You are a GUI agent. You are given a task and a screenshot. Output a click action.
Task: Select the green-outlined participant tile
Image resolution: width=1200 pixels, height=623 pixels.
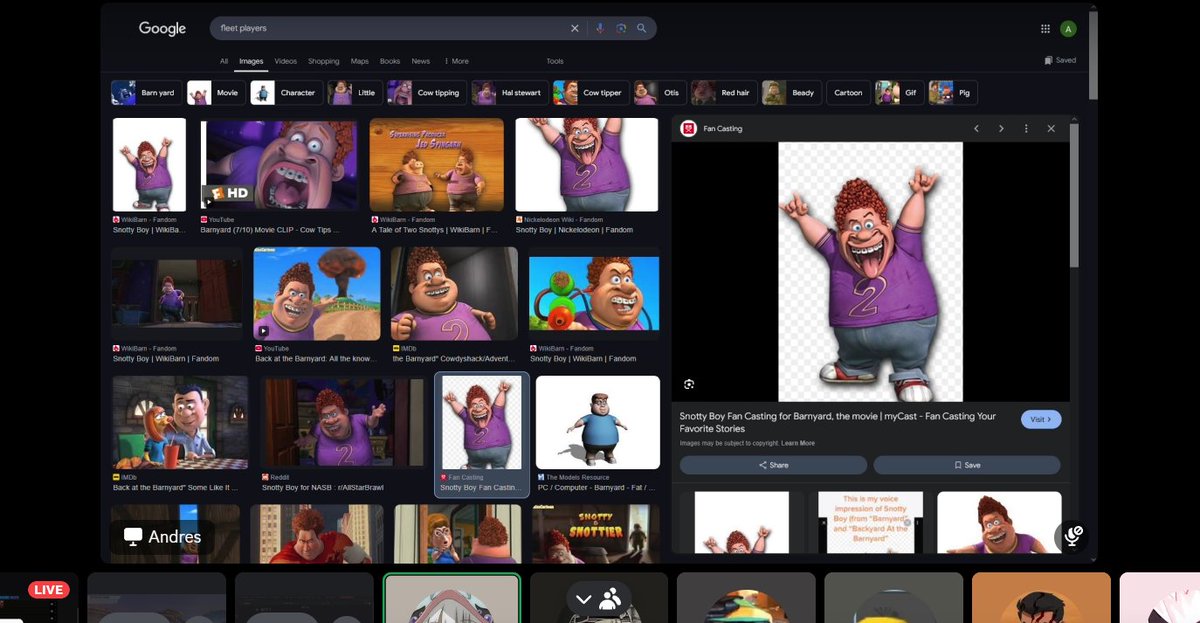(x=452, y=598)
